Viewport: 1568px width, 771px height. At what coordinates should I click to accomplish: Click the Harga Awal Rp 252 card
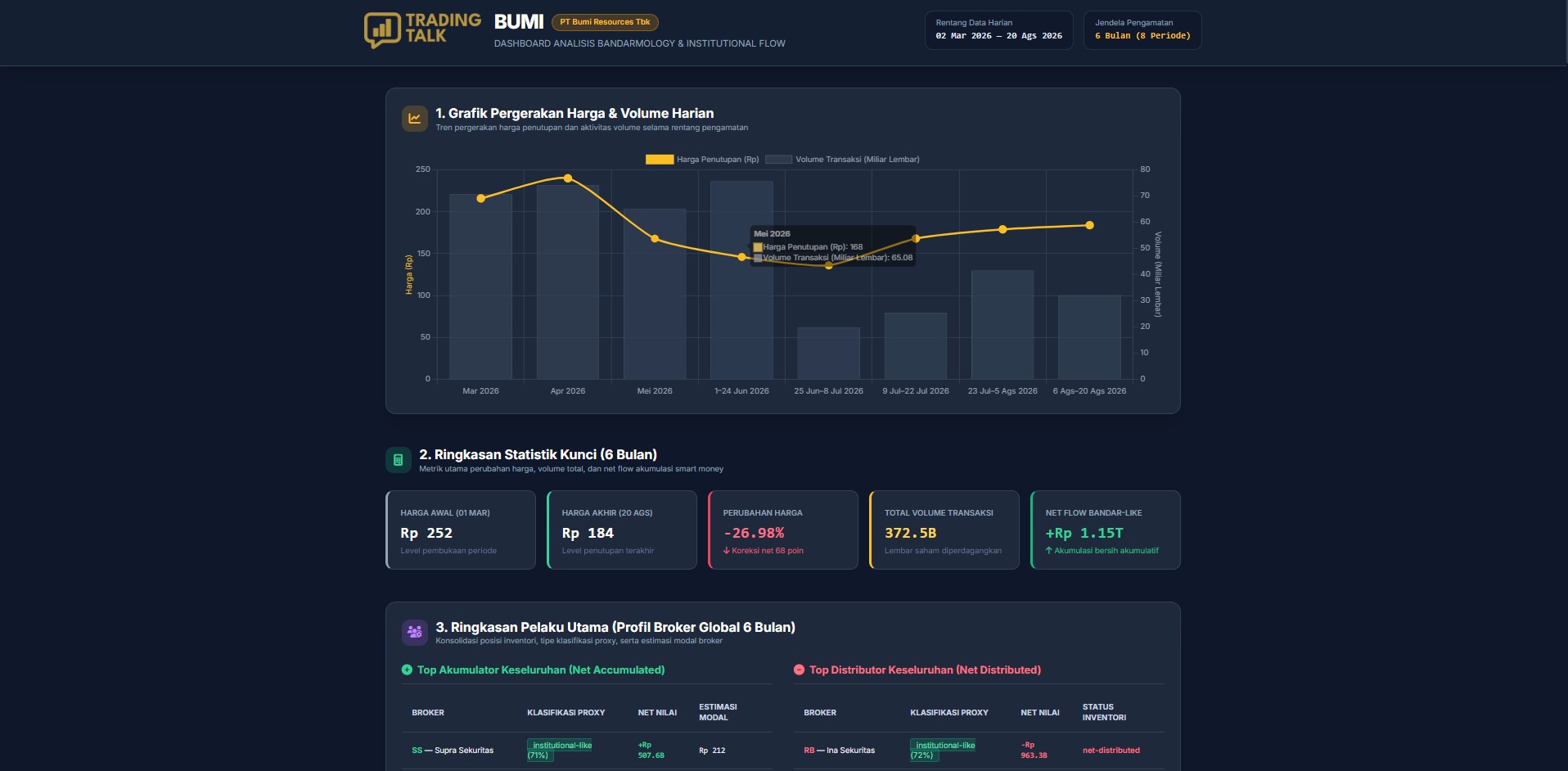461,530
